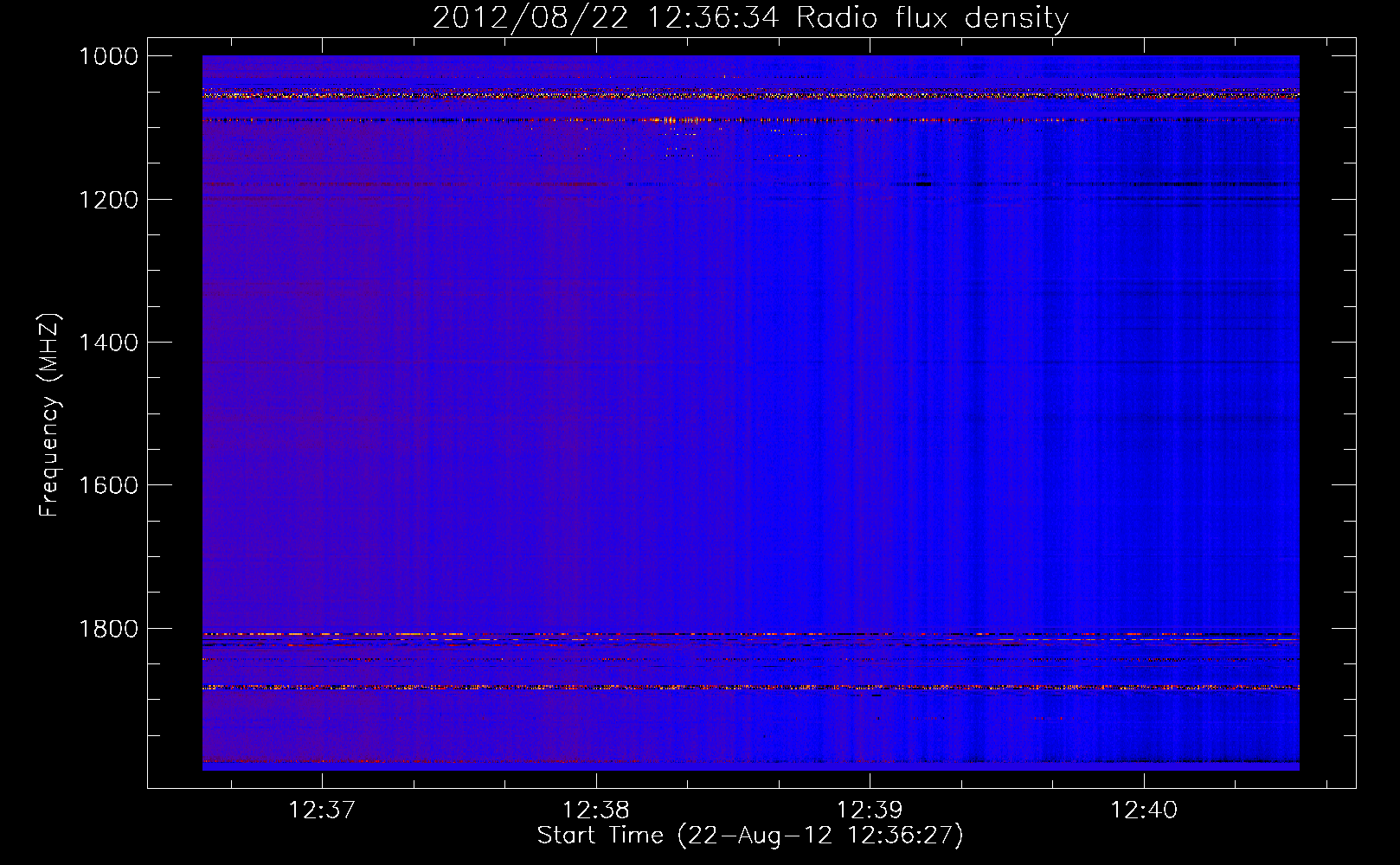Select the '1400' frequency axis label
The height and width of the screenshot is (865, 1400).
[x=108, y=343]
